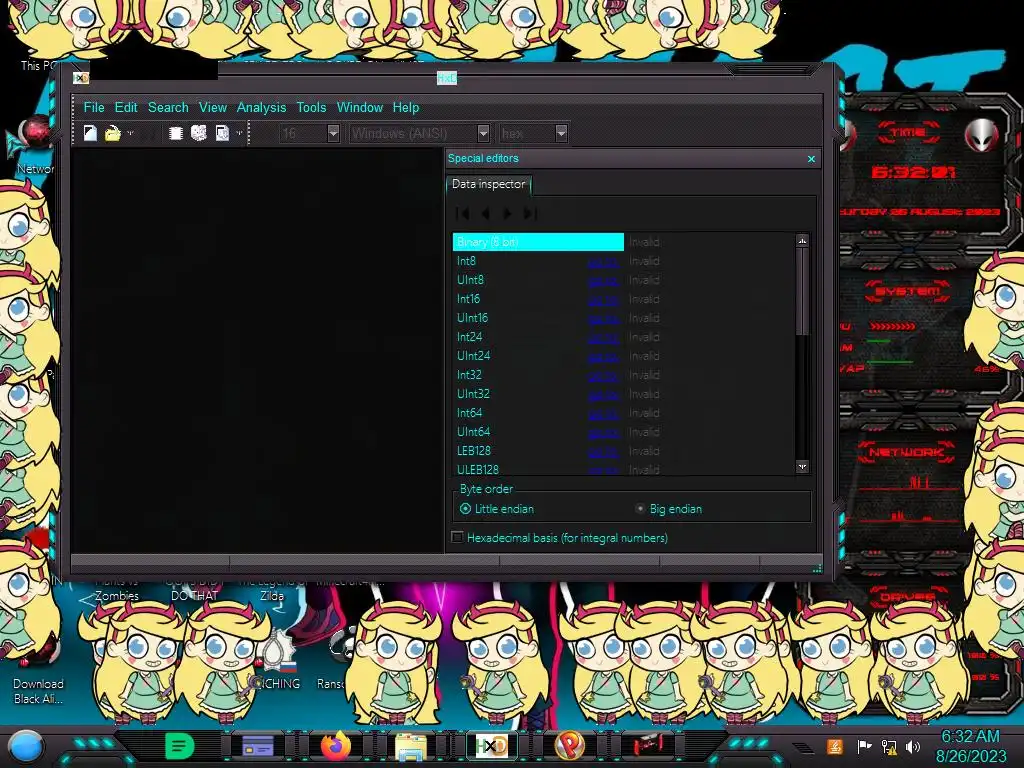
Task: Open the green chat app on taskbar
Action: (180, 746)
